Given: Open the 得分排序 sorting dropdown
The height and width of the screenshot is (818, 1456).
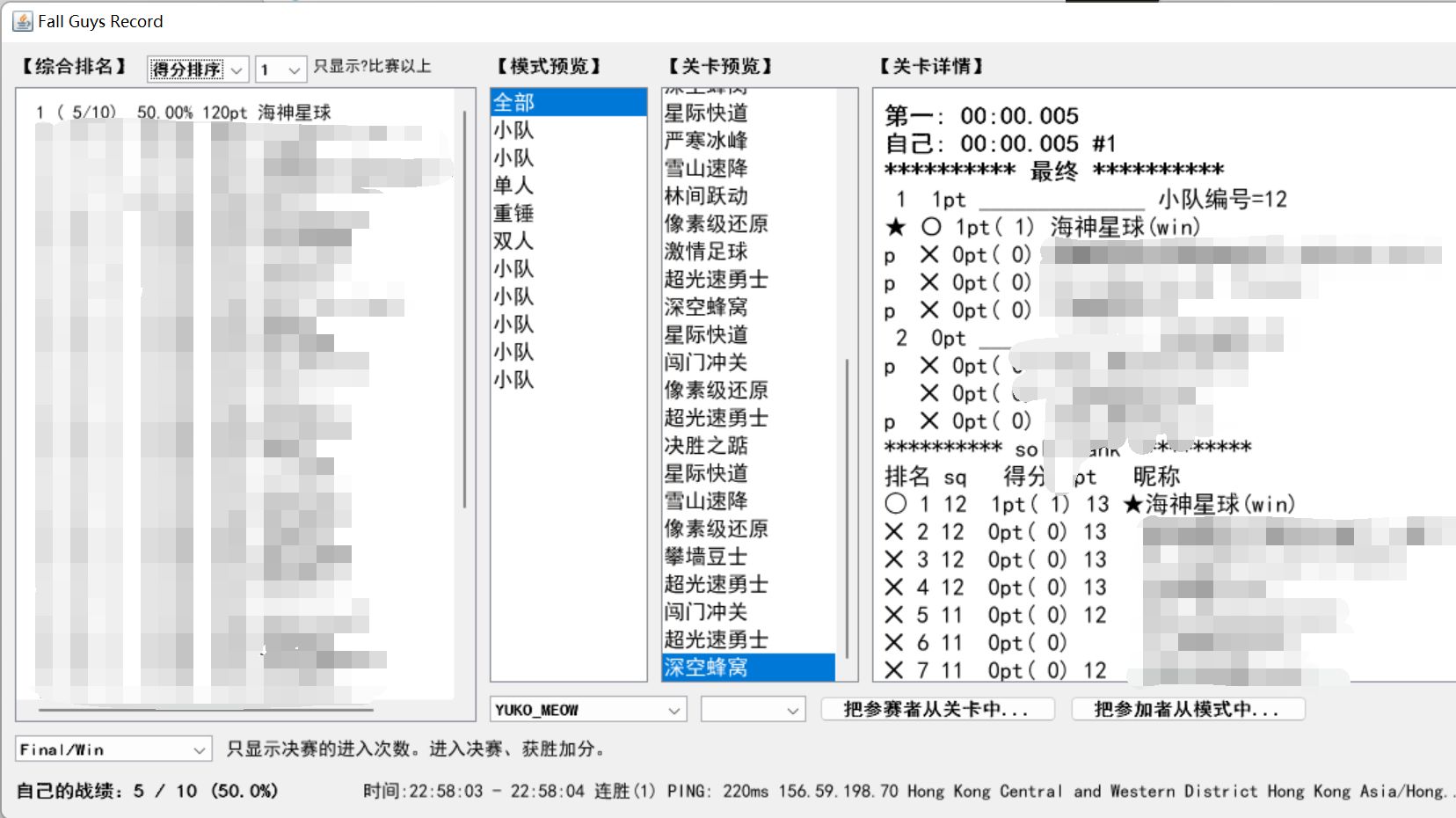Looking at the screenshot, I should (x=197, y=68).
